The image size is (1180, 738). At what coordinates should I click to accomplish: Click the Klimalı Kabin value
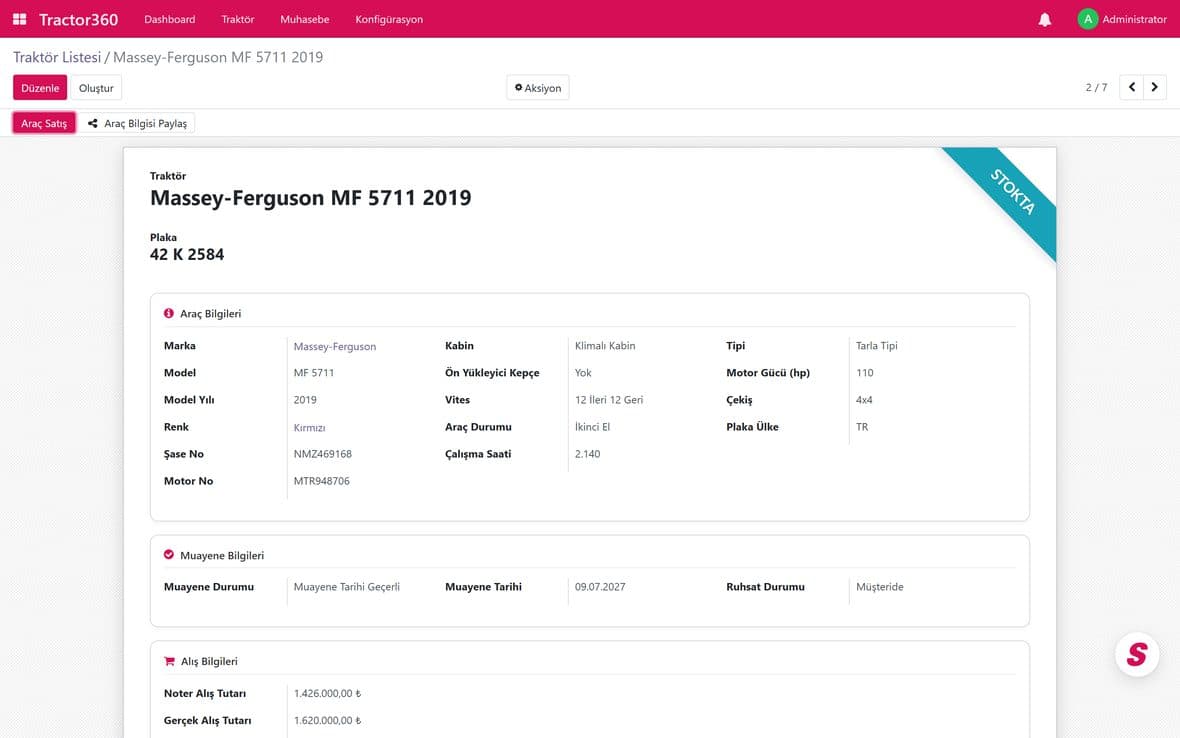[x=605, y=345]
